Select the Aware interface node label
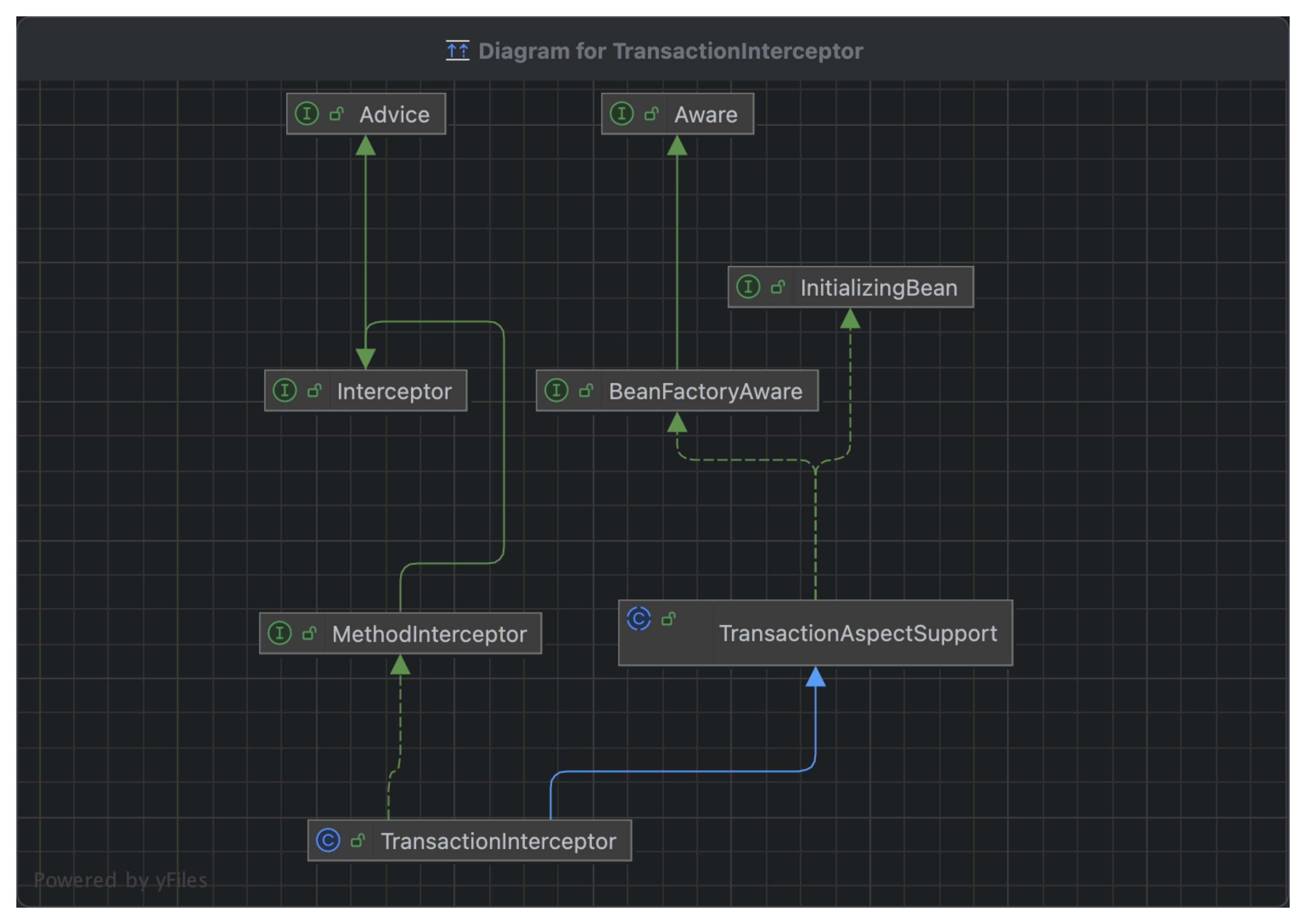 coord(706,115)
